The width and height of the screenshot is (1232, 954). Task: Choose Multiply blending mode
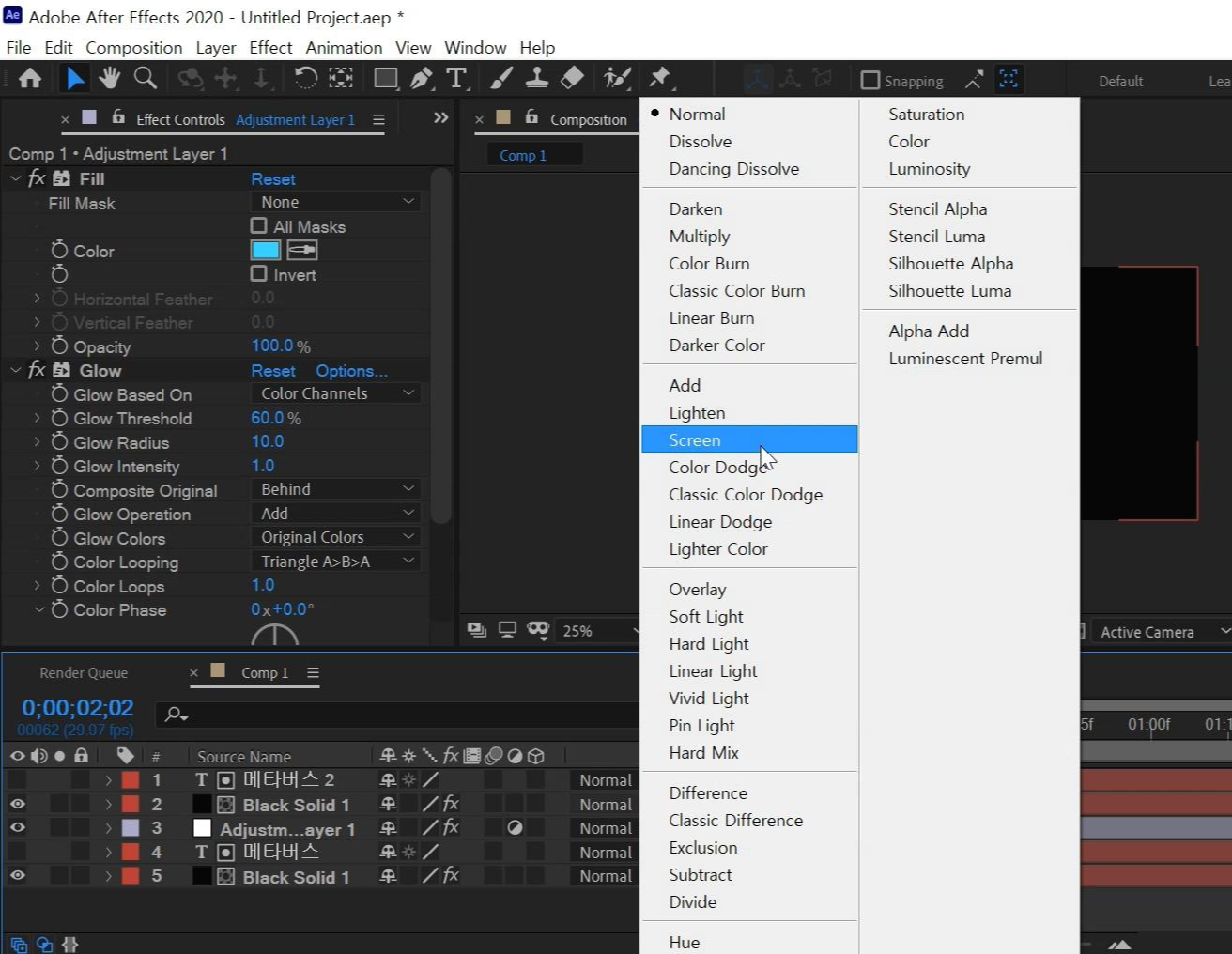[x=700, y=236]
